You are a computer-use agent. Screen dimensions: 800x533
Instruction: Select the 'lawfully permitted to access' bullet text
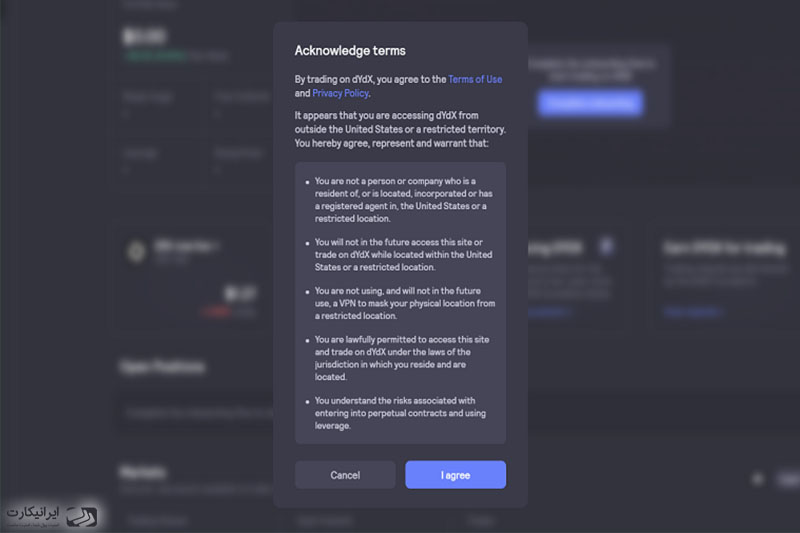(402, 358)
